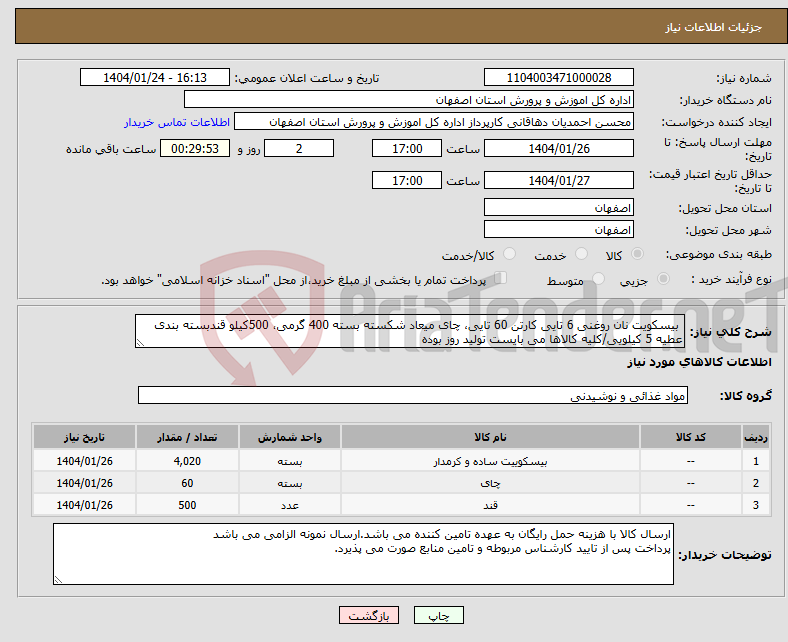This screenshot has height=642, width=788.
Task: Click the unit cell عدد in قند row
Action: coord(290,505)
